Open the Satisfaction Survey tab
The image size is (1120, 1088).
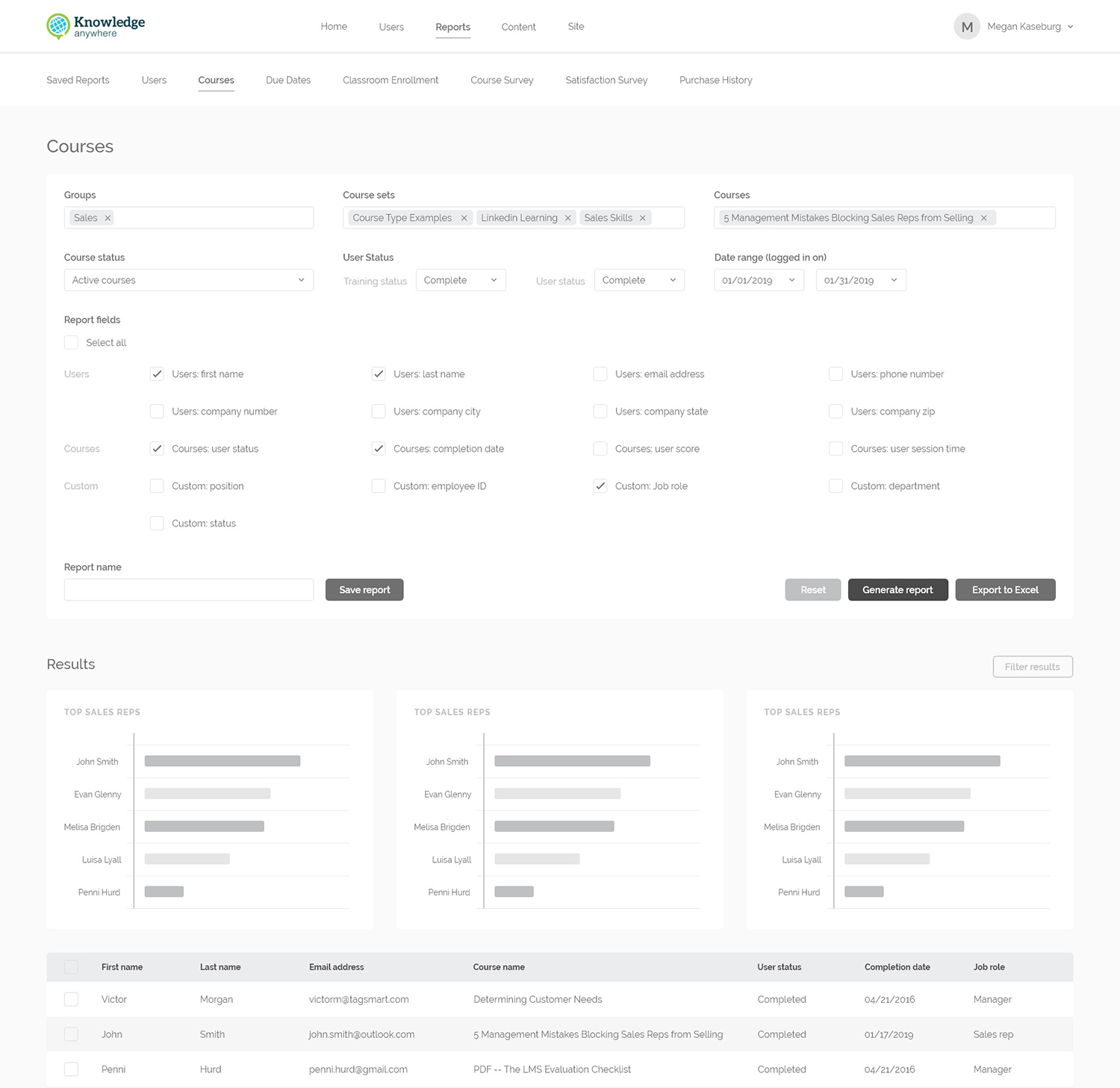606,80
